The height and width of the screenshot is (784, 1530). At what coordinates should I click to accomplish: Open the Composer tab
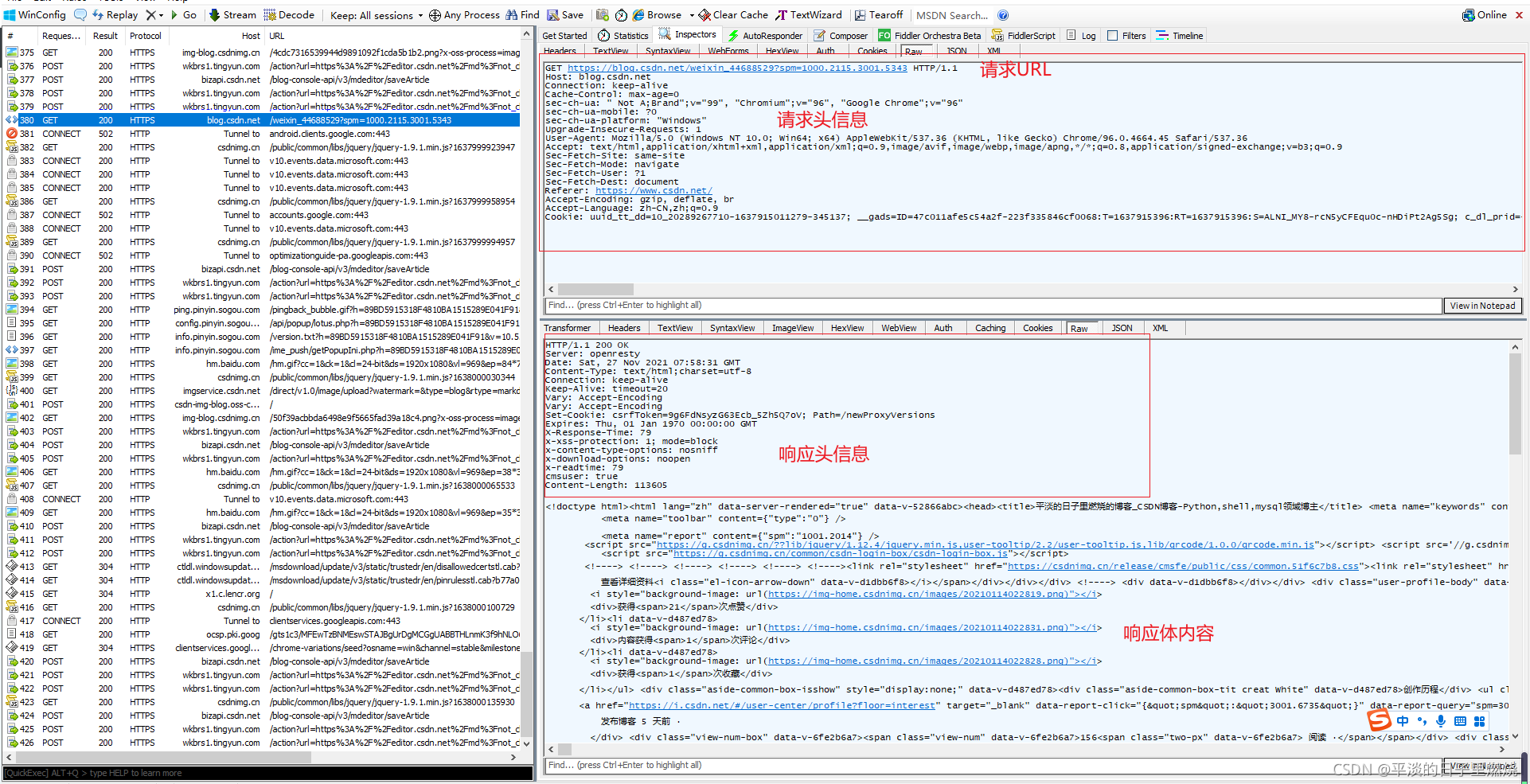pyautogui.click(x=841, y=35)
